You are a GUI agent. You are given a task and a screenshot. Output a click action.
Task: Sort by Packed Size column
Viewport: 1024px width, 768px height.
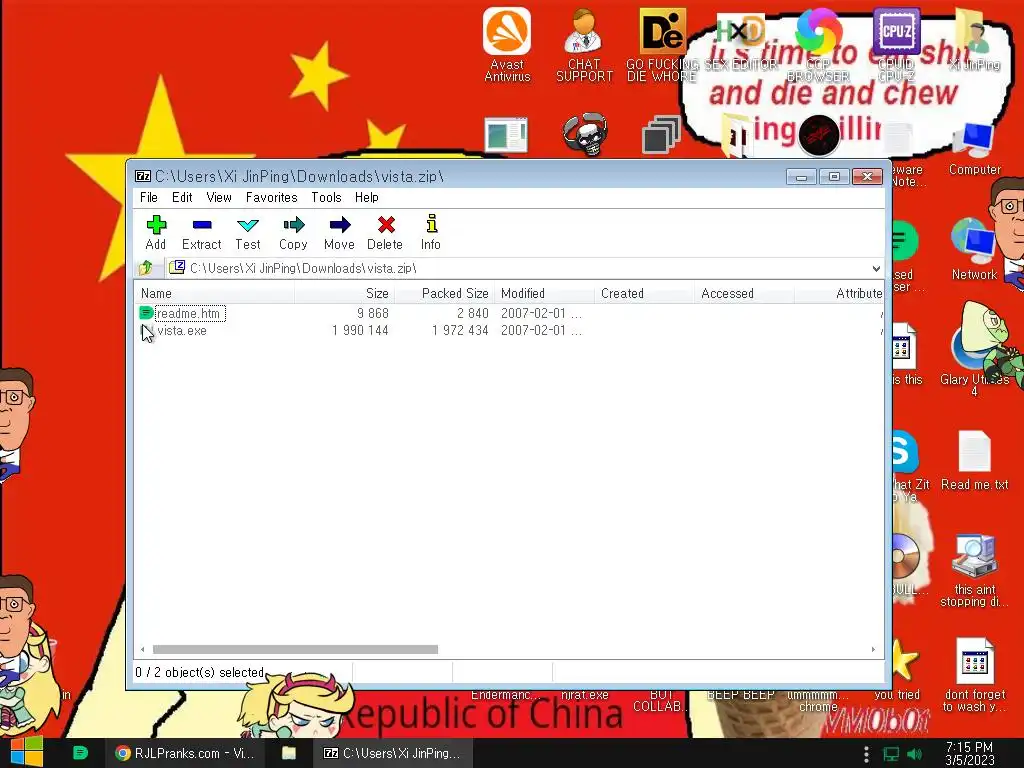pyautogui.click(x=444, y=293)
